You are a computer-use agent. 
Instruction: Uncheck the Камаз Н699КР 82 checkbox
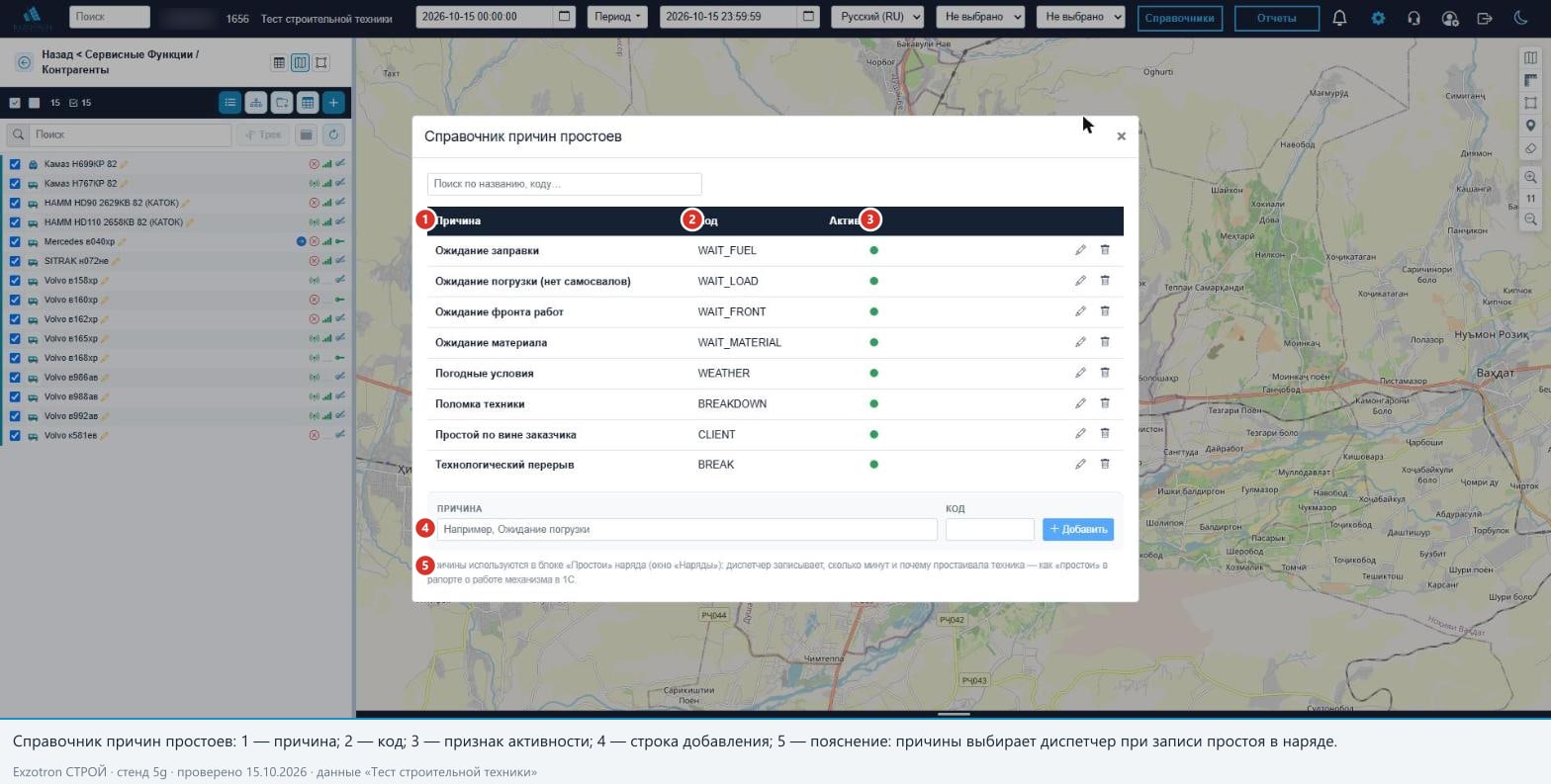[15, 164]
